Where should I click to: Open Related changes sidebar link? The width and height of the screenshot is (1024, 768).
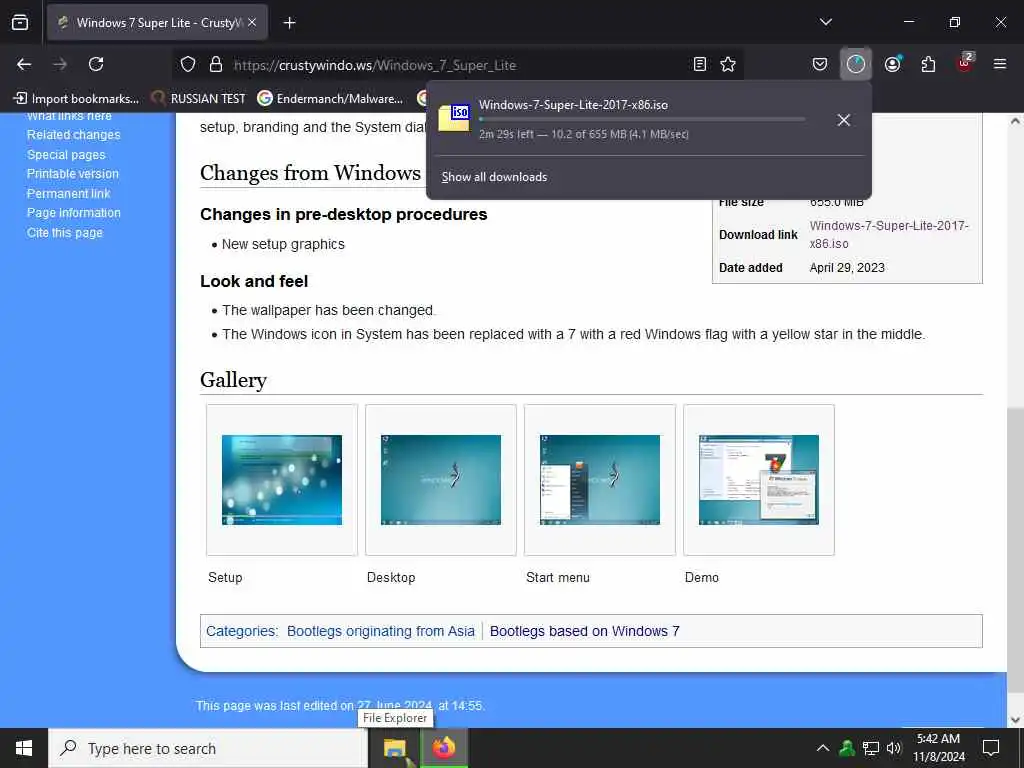74,135
